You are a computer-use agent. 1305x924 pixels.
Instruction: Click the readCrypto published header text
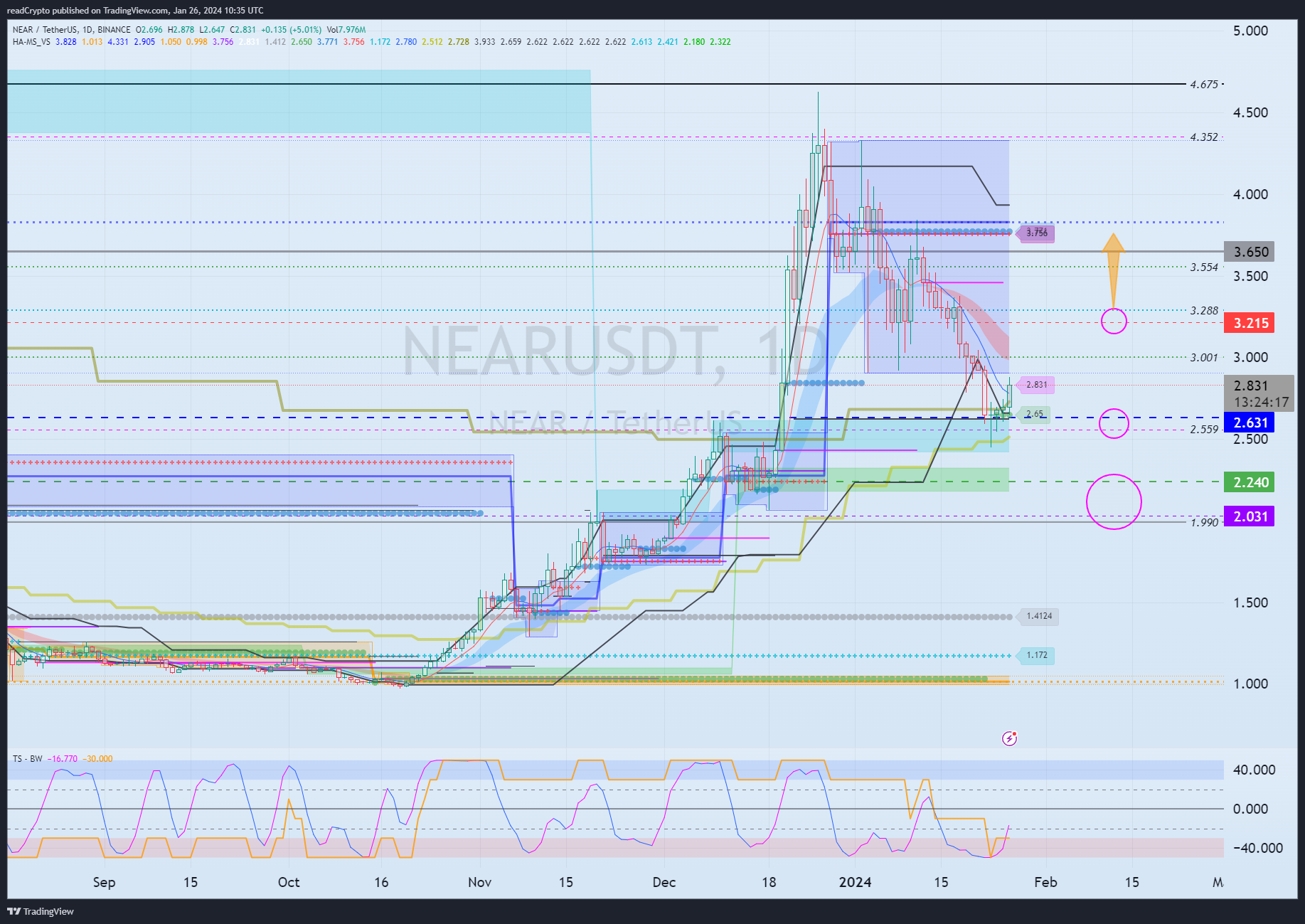[135, 11]
